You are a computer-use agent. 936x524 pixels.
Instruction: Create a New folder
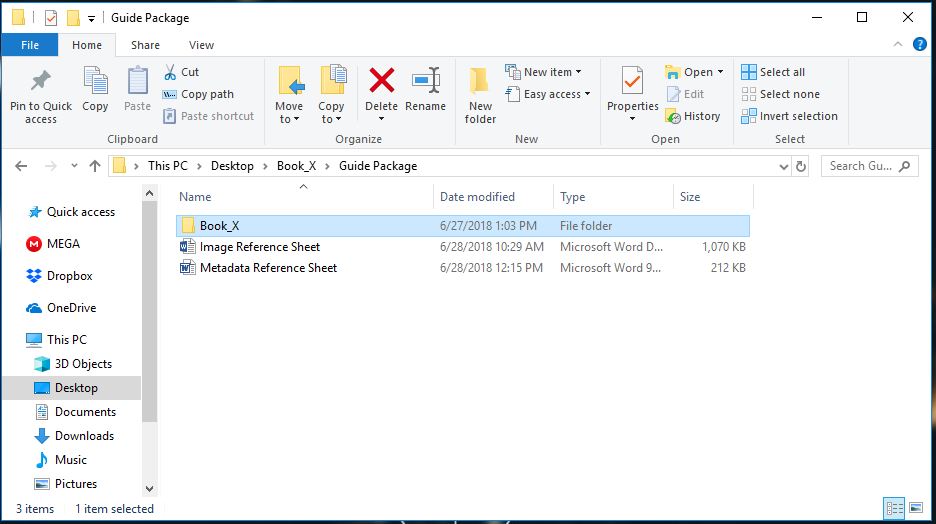click(481, 95)
